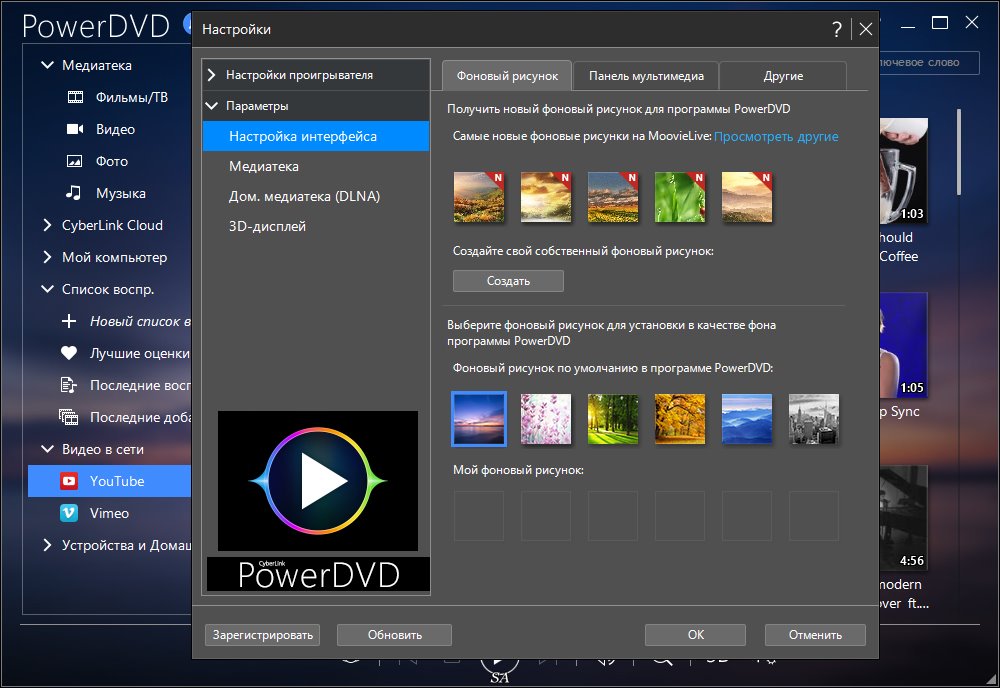
Task: Collapse the Видео в сети section
Action: click(47, 449)
